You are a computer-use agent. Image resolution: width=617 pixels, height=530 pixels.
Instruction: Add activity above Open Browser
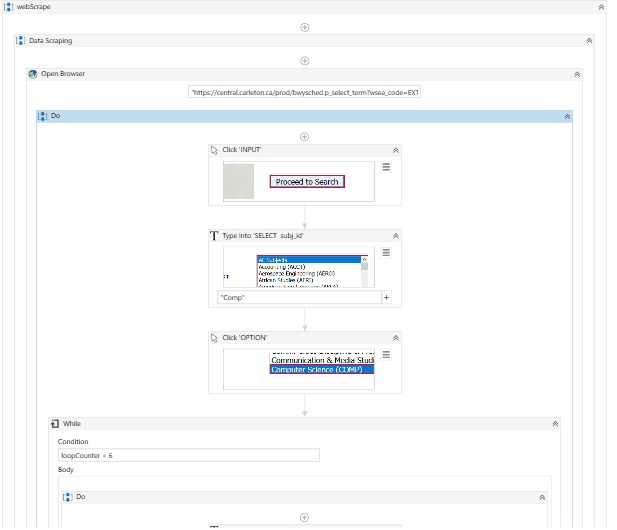click(304, 61)
